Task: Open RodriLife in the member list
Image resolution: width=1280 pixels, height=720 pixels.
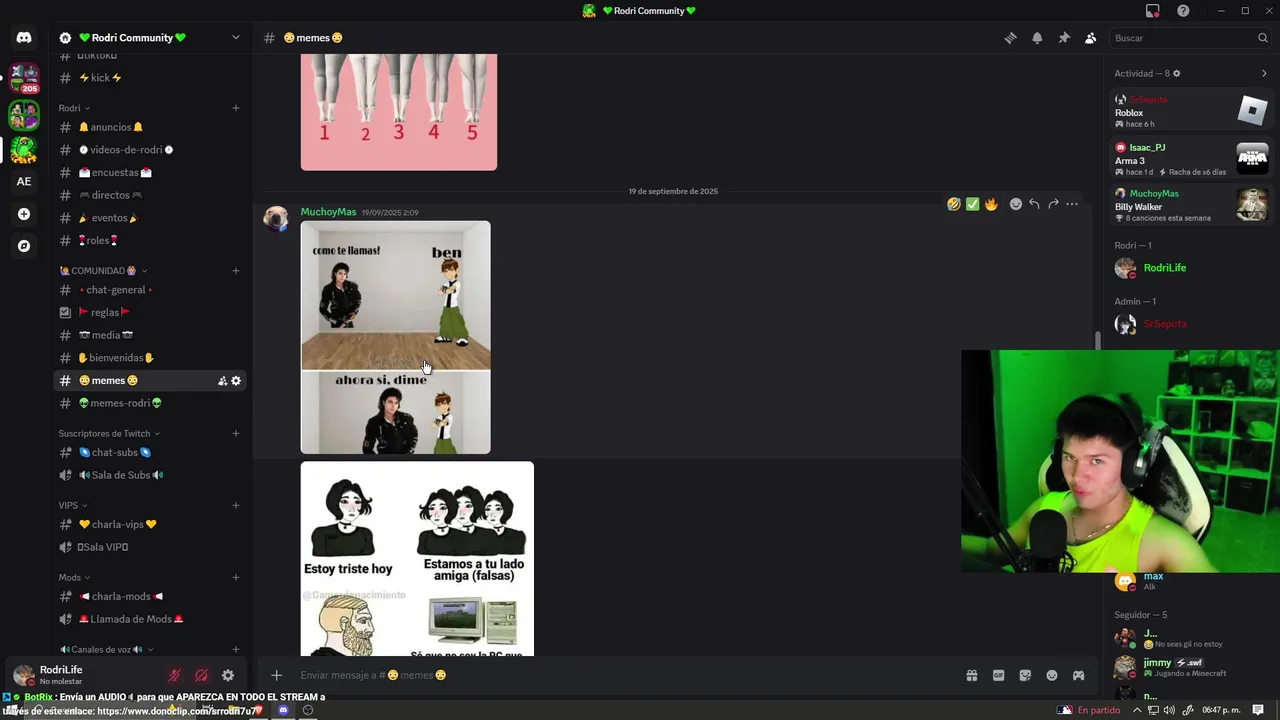Action: (1189, 268)
